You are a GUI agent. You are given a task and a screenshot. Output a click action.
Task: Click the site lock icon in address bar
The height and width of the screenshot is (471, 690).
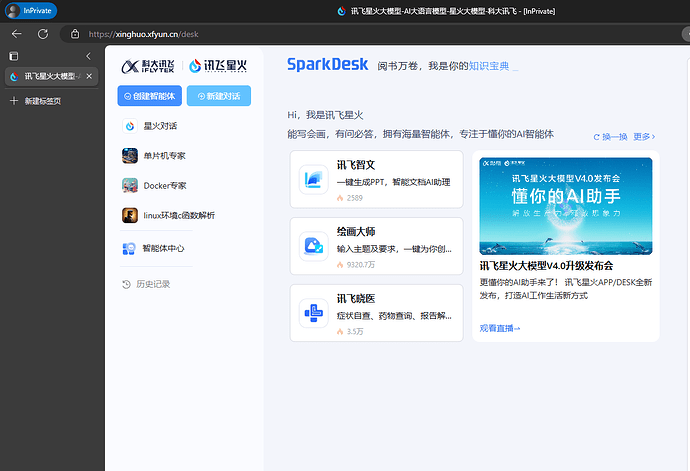75,34
